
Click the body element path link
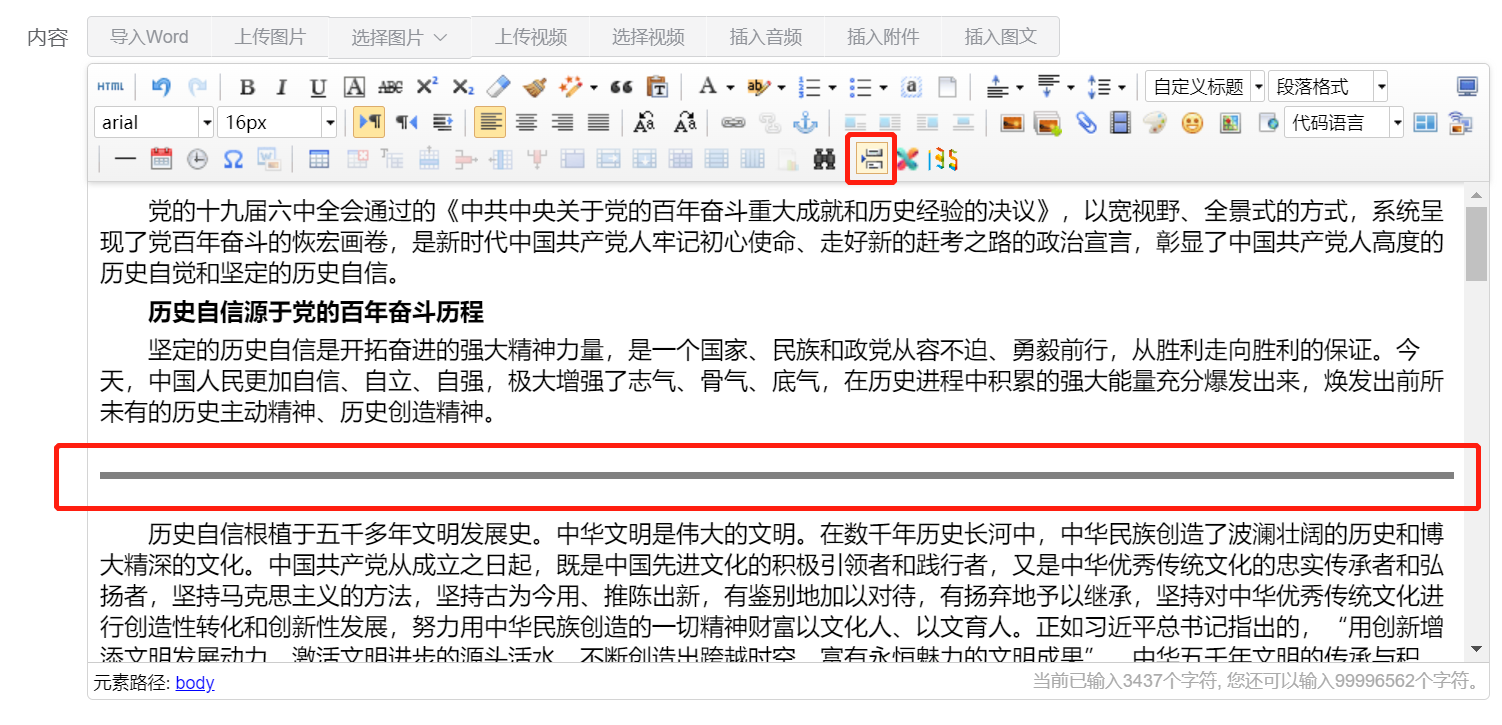pos(194,682)
